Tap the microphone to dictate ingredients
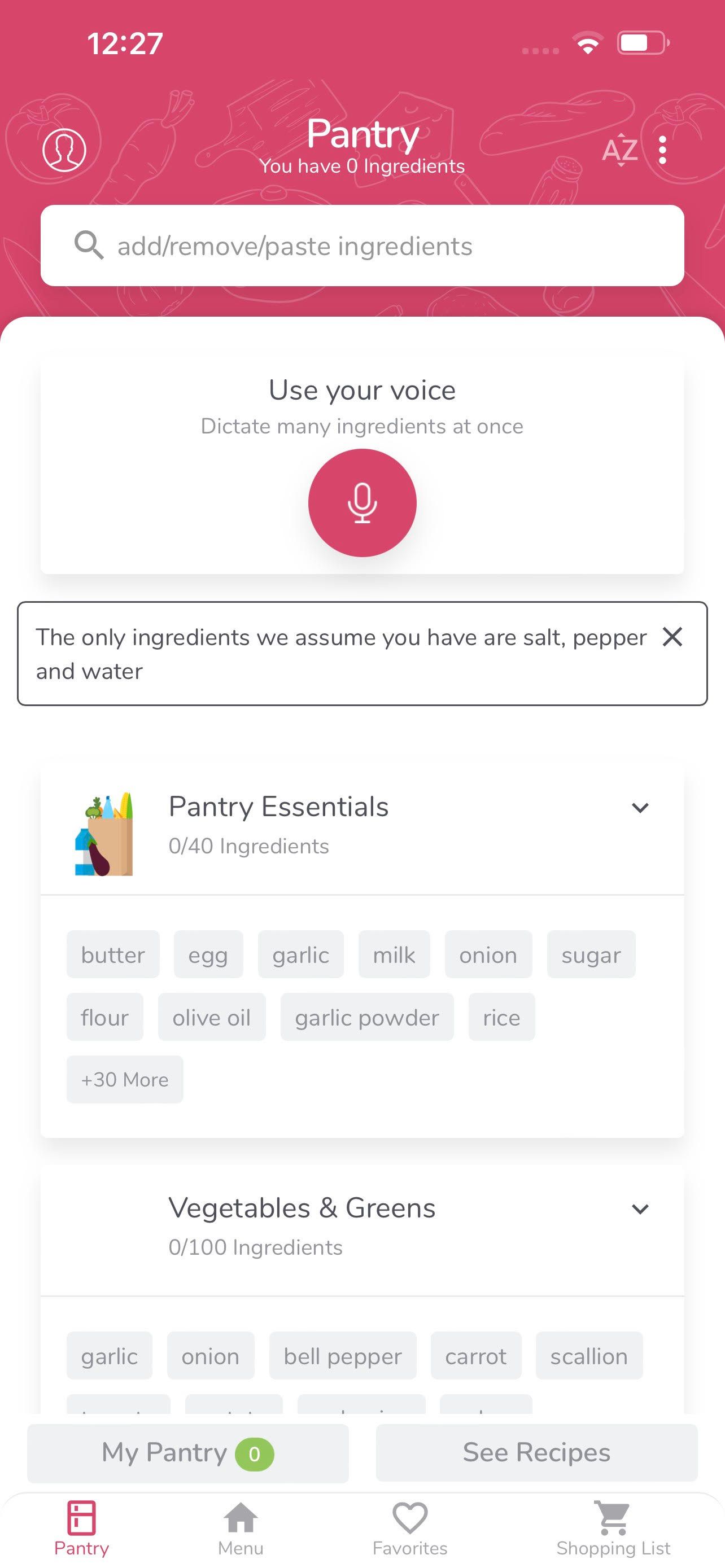 (x=362, y=503)
